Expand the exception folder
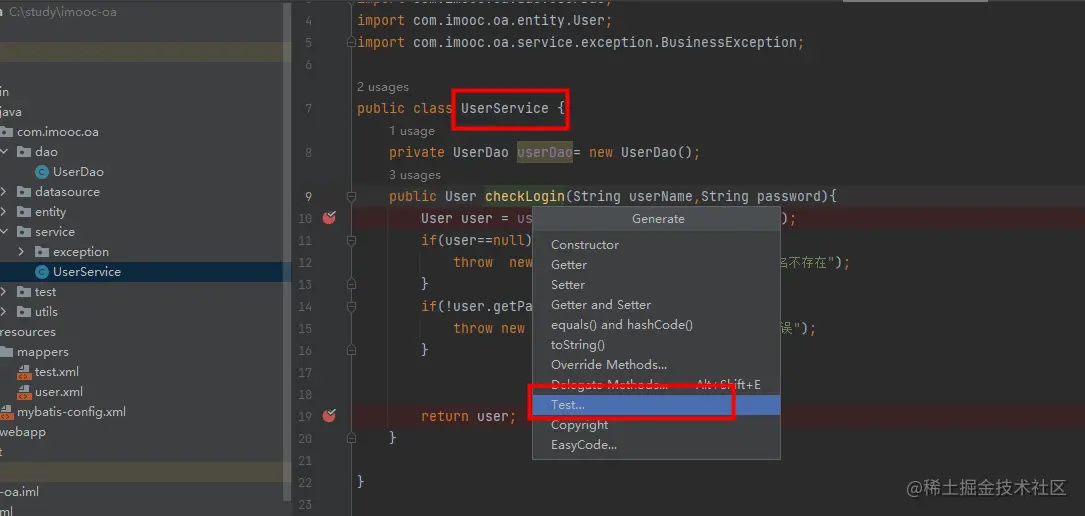Screen dimensions: 1085x516 21,252
